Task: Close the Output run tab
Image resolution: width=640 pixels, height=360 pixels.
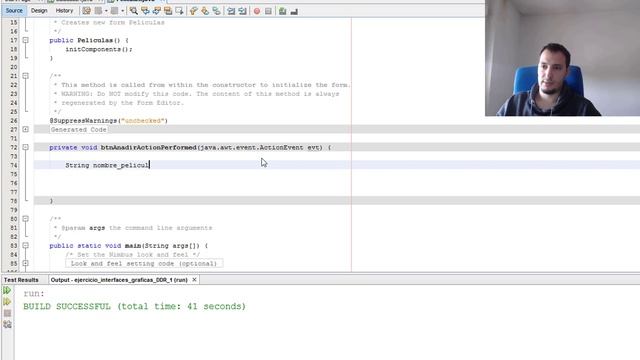Action: point(194,280)
